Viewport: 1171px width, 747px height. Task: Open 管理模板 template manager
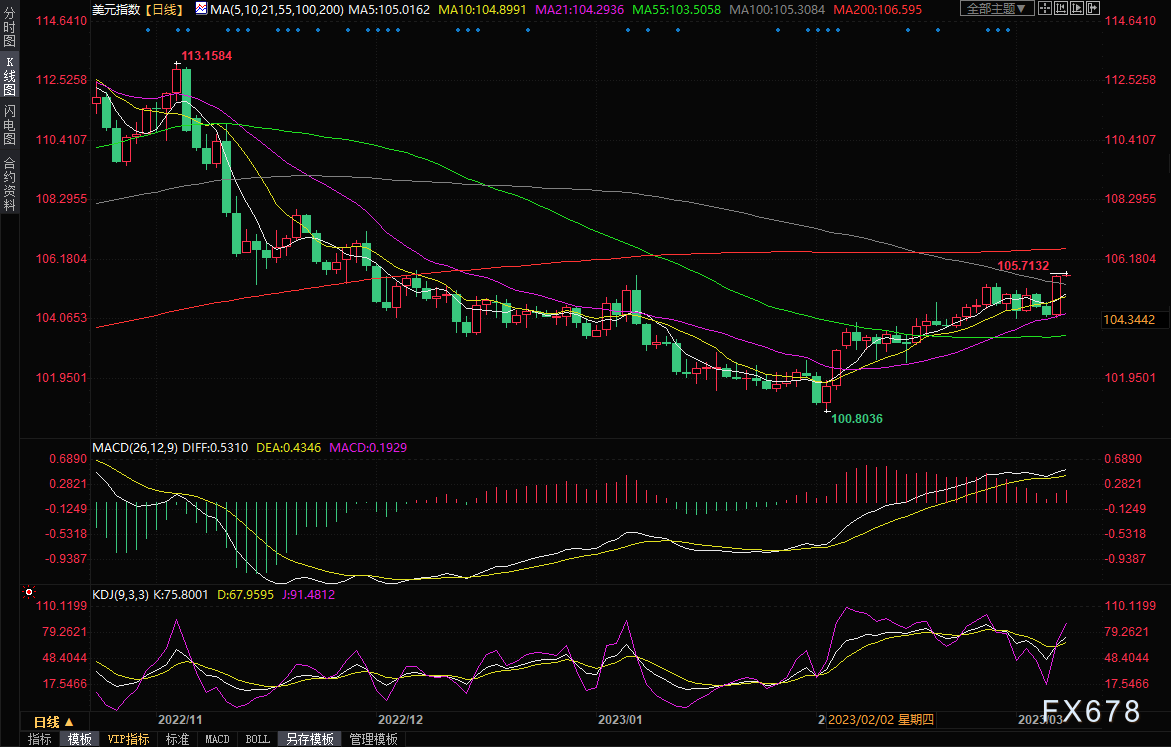click(x=373, y=739)
